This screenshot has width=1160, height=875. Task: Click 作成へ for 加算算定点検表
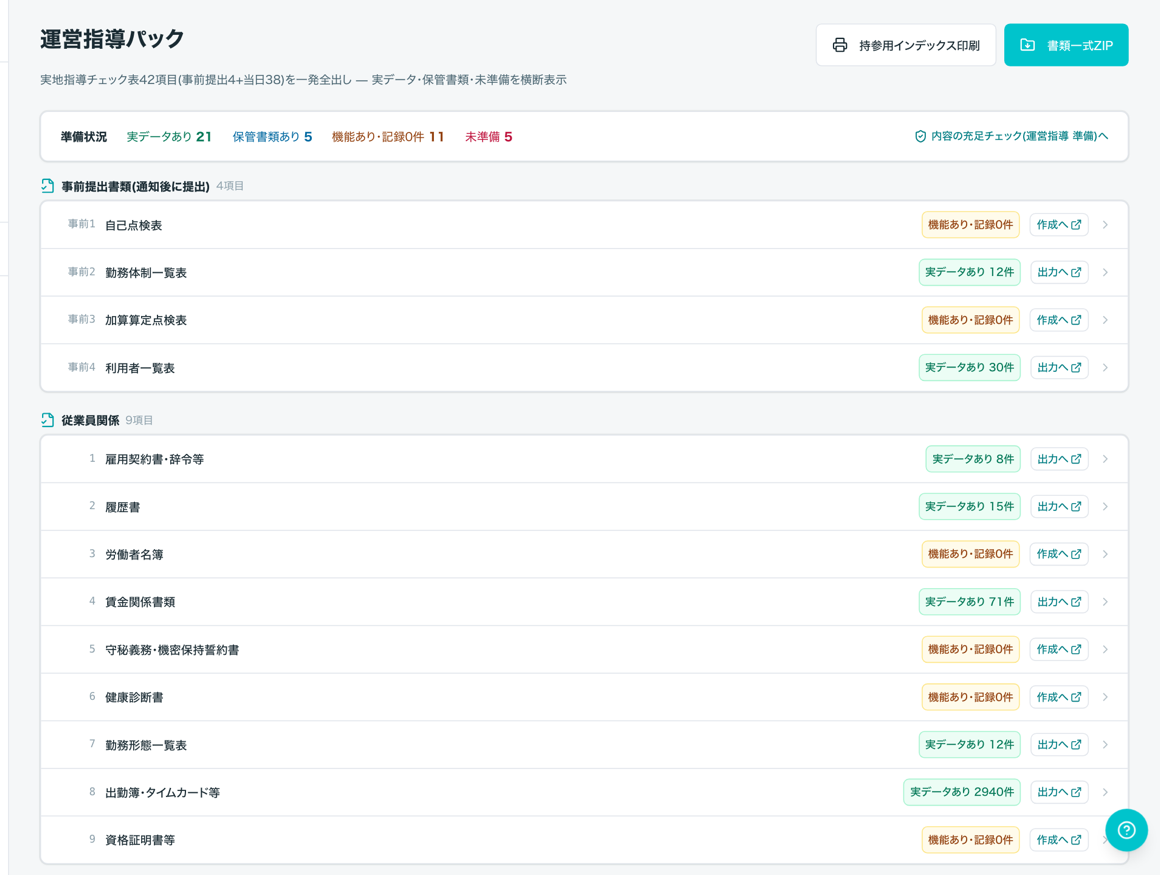pos(1059,320)
